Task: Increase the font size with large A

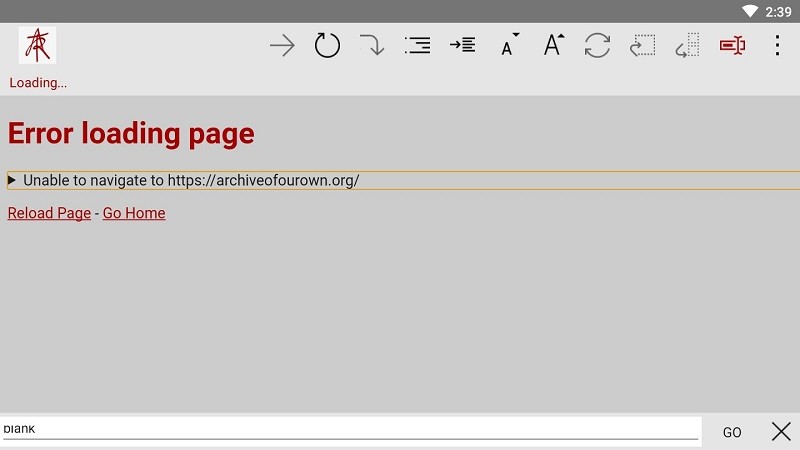Action: [553, 44]
